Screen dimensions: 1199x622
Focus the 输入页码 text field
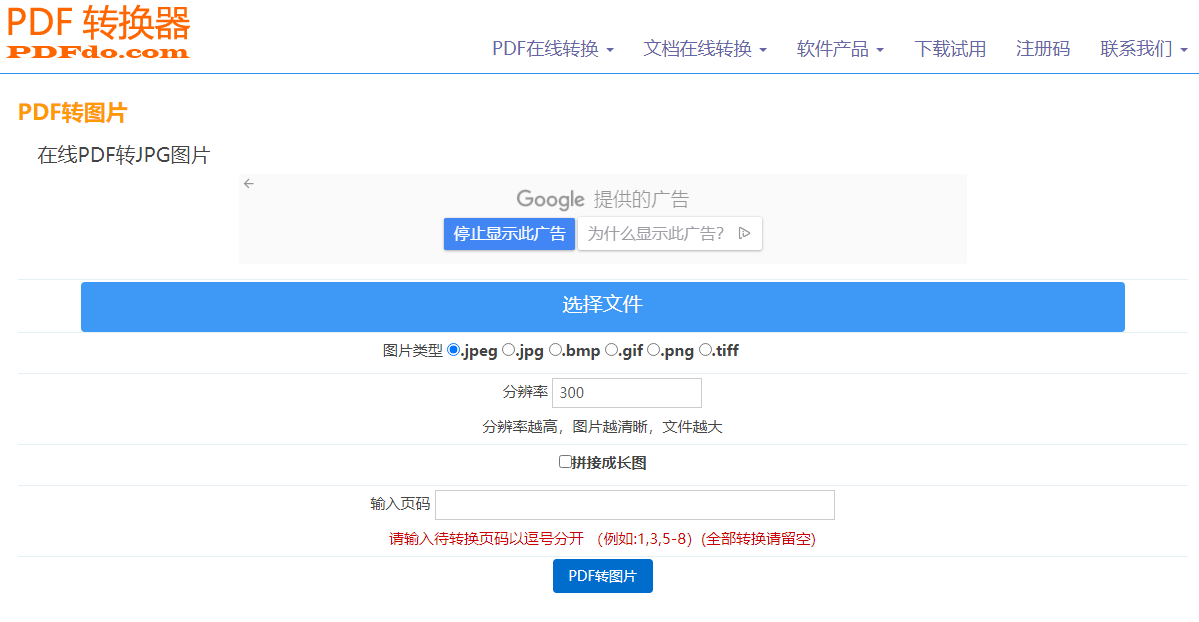(634, 505)
